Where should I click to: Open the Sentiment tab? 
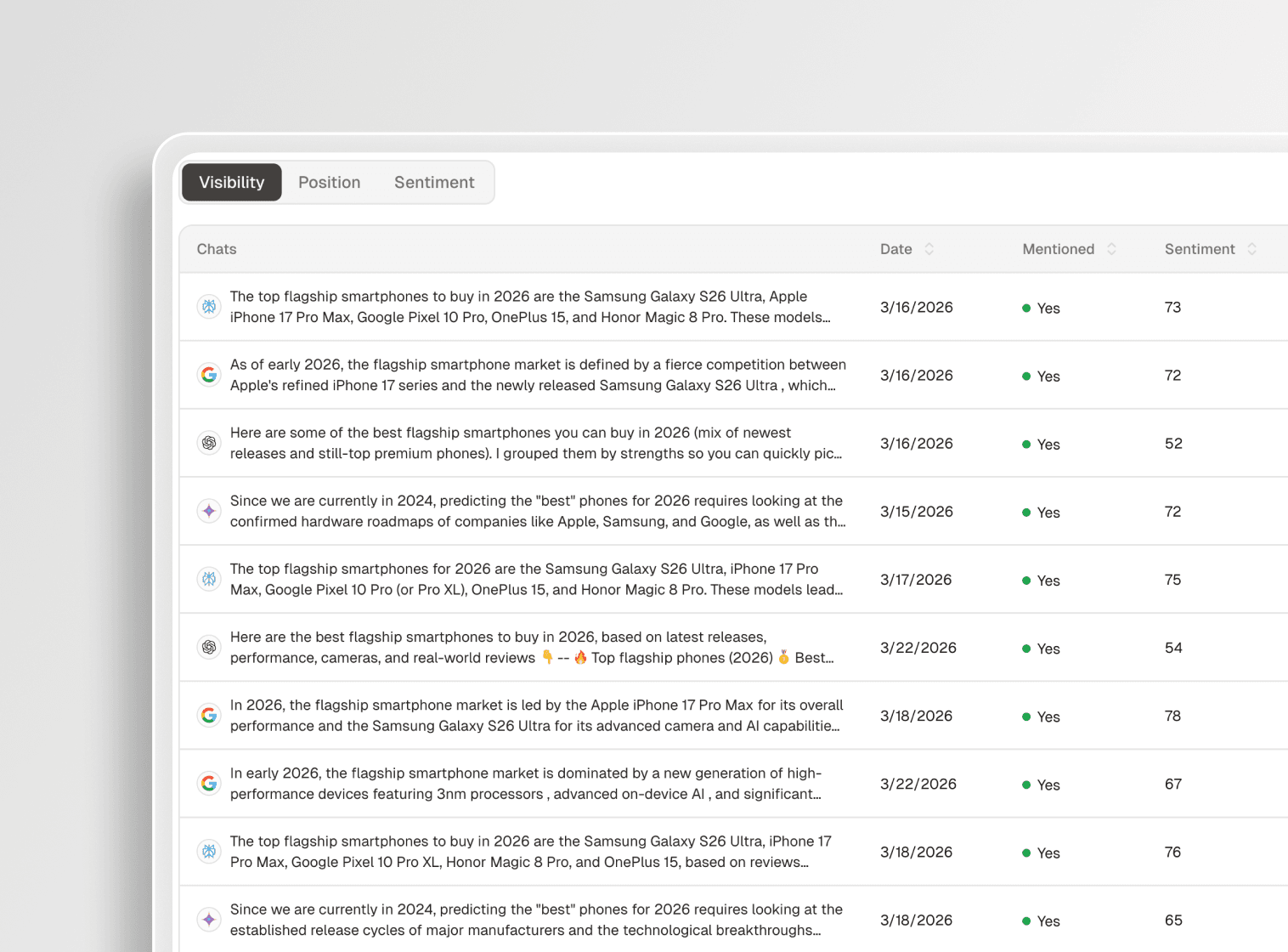pos(434,182)
